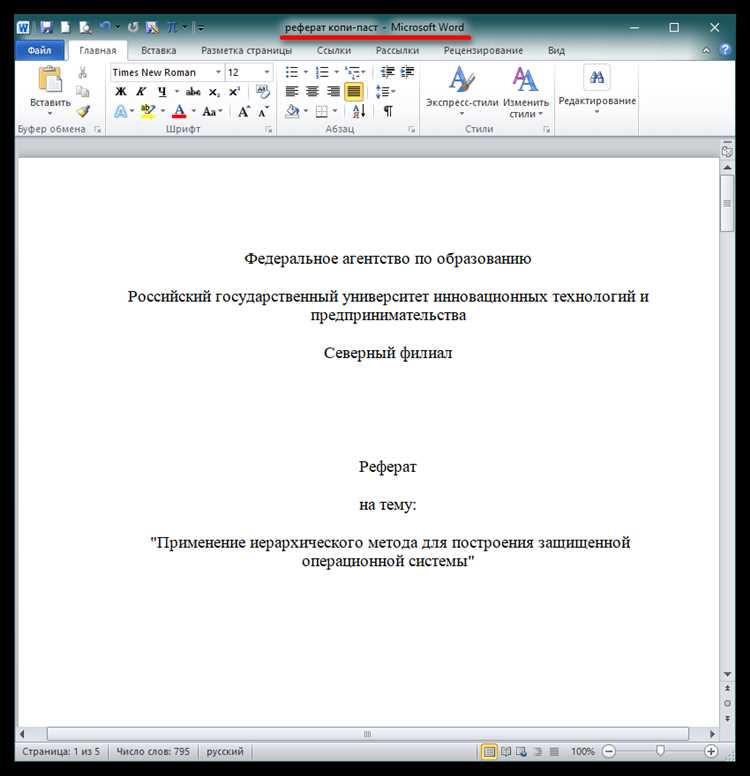Open borders dropdown arrow
This screenshot has height=776, width=750.
tap(335, 111)
